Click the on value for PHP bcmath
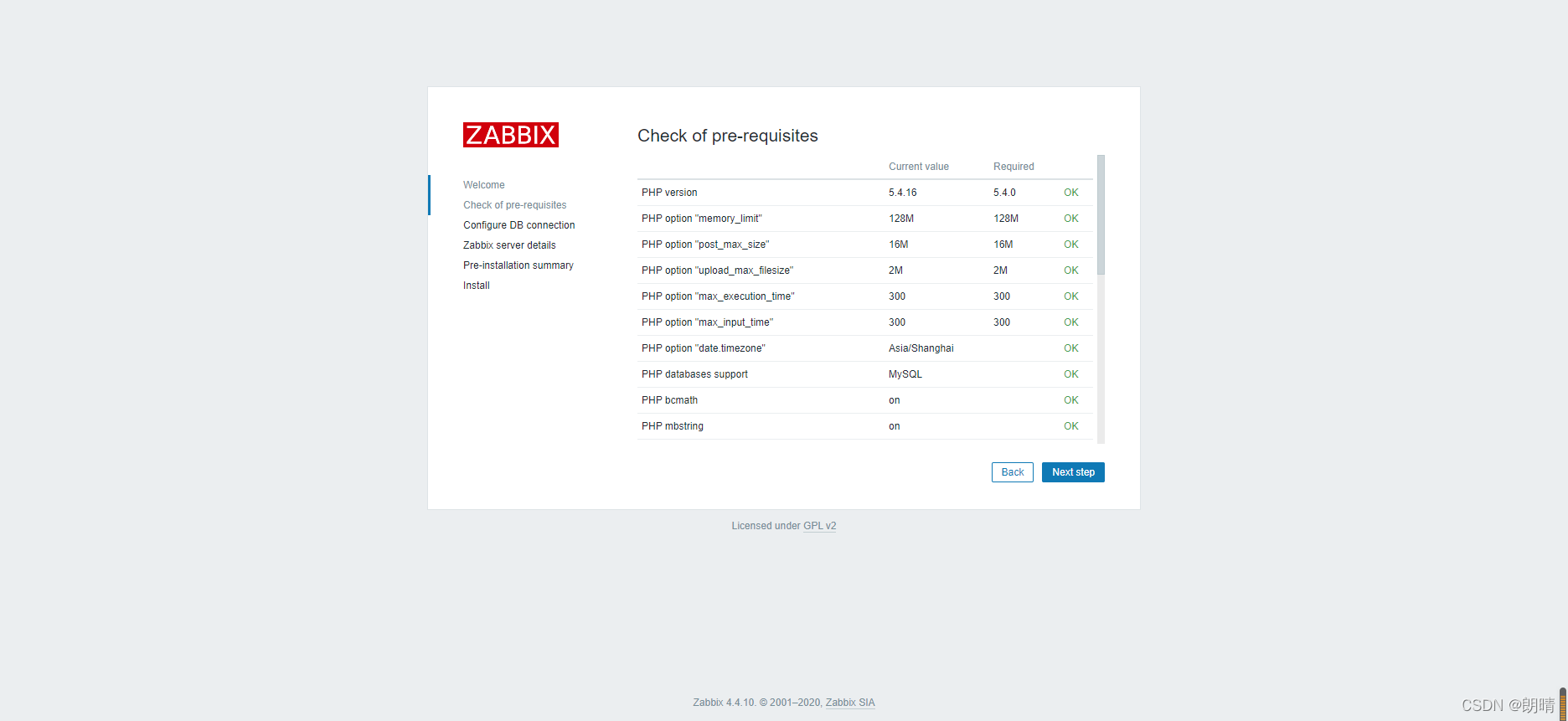The width and height of the screenshot is (1568, 721). tap(895, 400)
